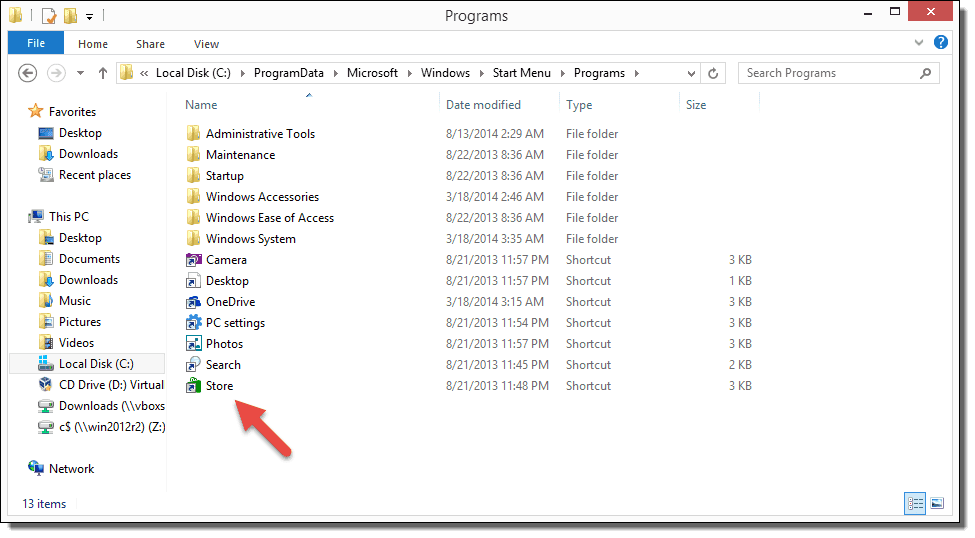Viewport: 975px width, 538px height.
Task: Click the Properties quick access icon
Action: pos(49,16)
